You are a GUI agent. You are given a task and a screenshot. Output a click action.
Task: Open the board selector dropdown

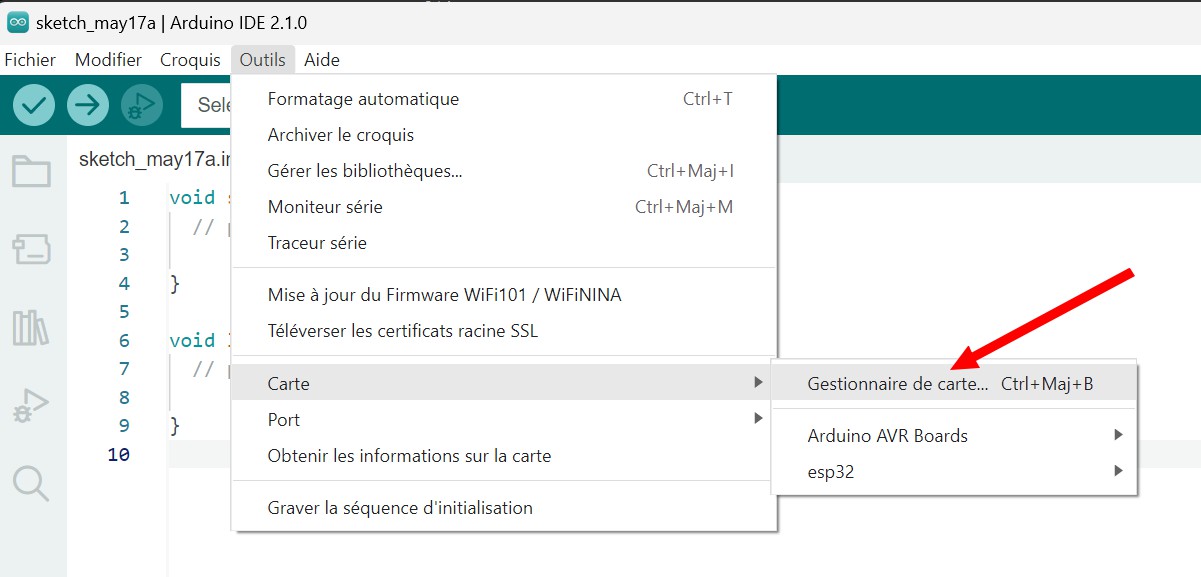click(206, 104)
